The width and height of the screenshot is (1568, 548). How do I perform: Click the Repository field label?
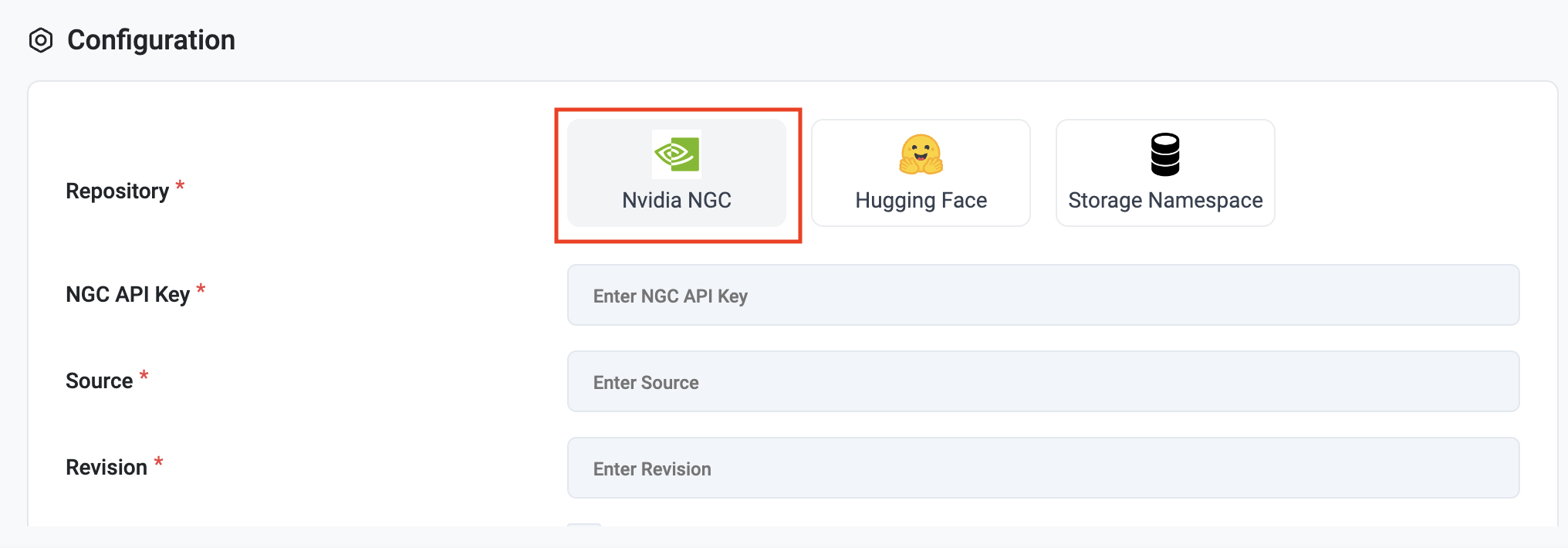coord(117,191)
